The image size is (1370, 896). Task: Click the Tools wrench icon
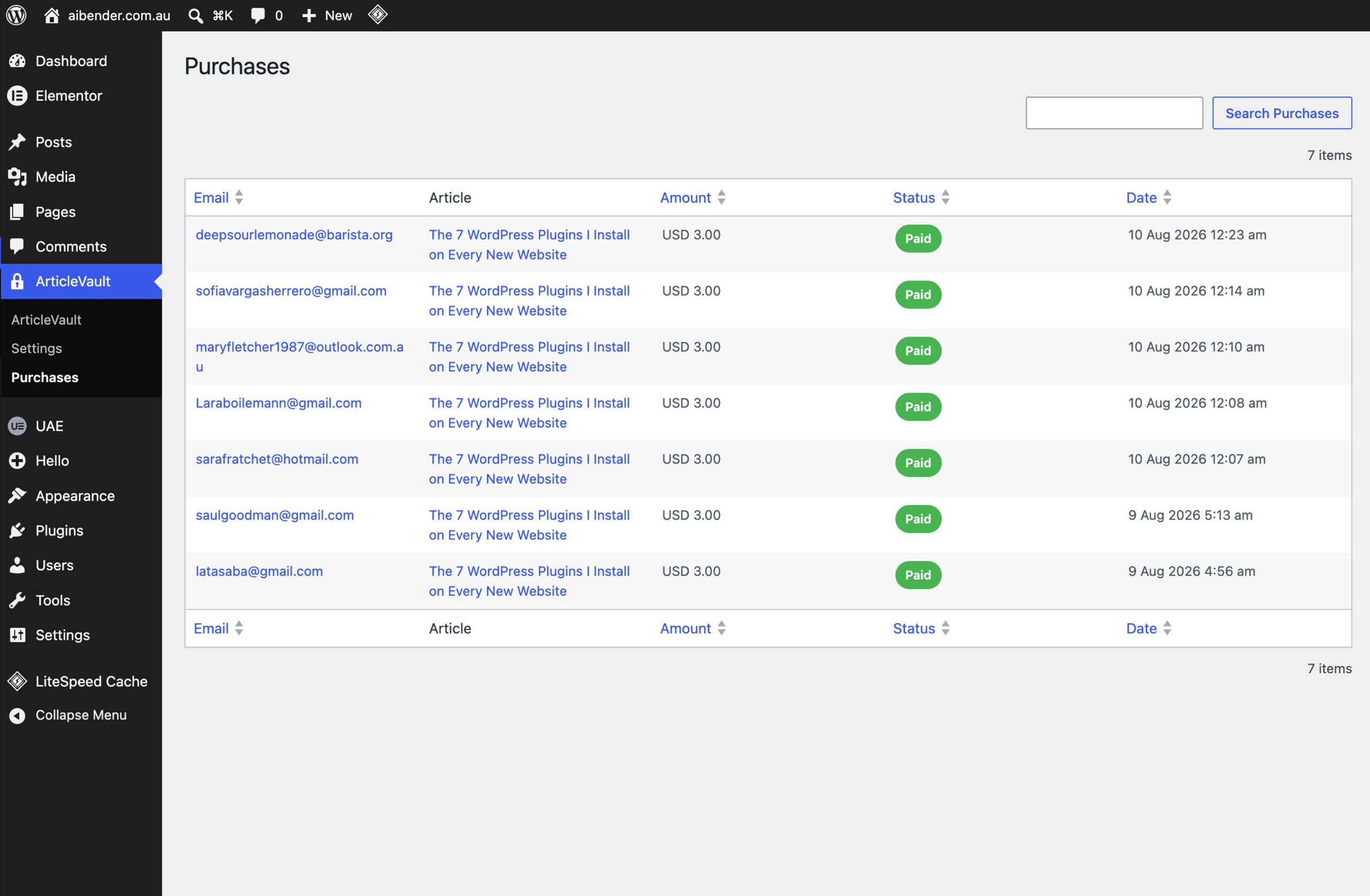(x=17, y=600)
